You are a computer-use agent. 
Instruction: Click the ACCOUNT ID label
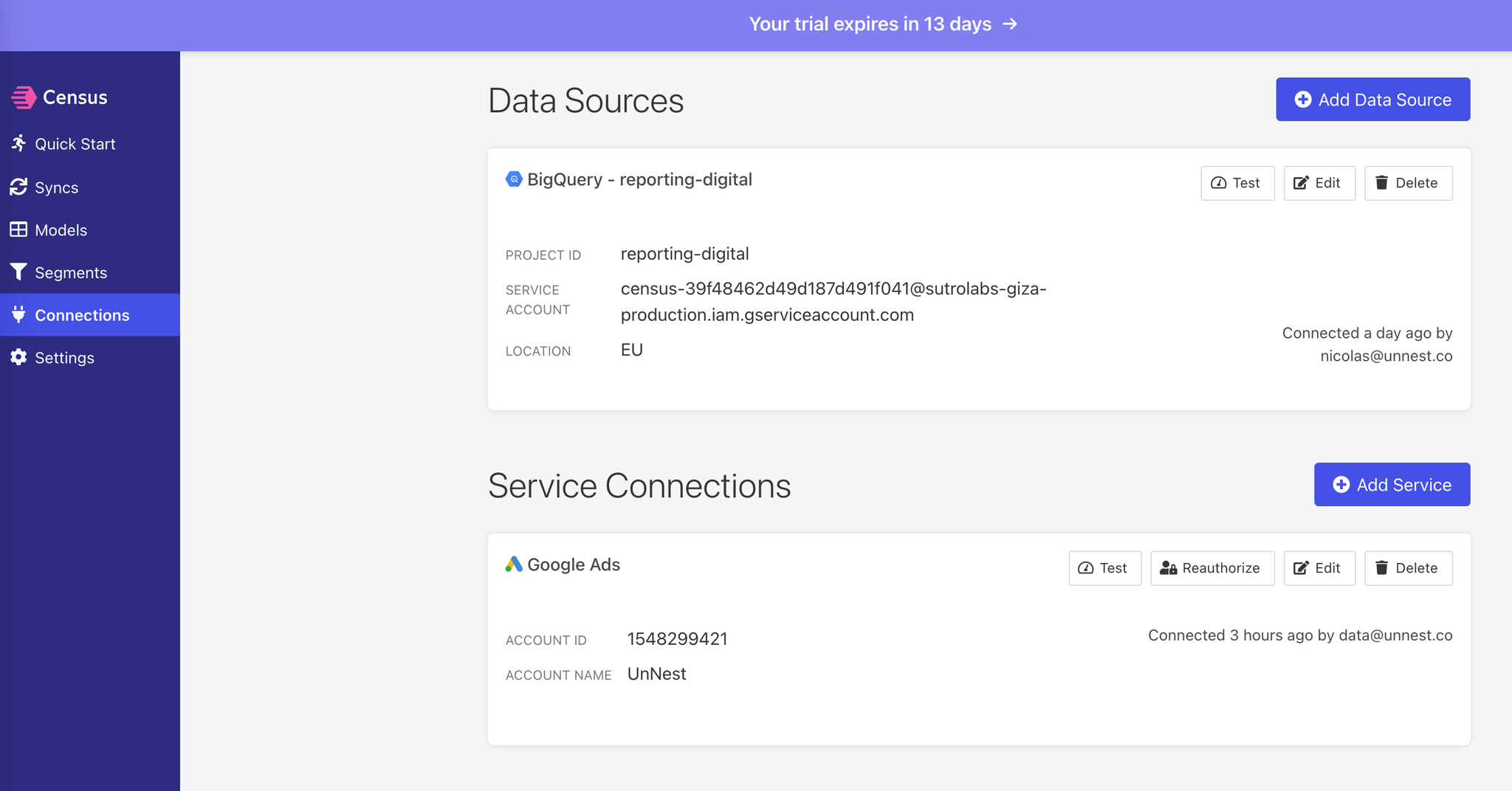546,640
